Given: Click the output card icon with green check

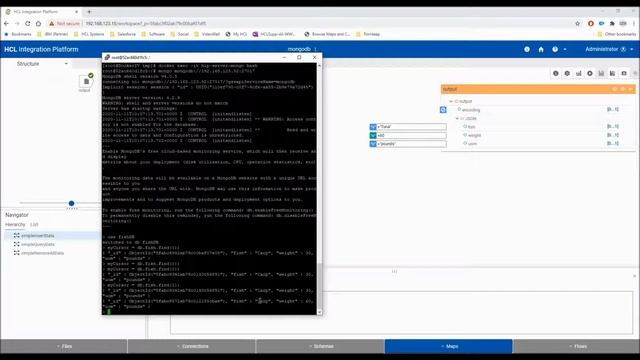Looking at the screenshot, I should [86, 81].
